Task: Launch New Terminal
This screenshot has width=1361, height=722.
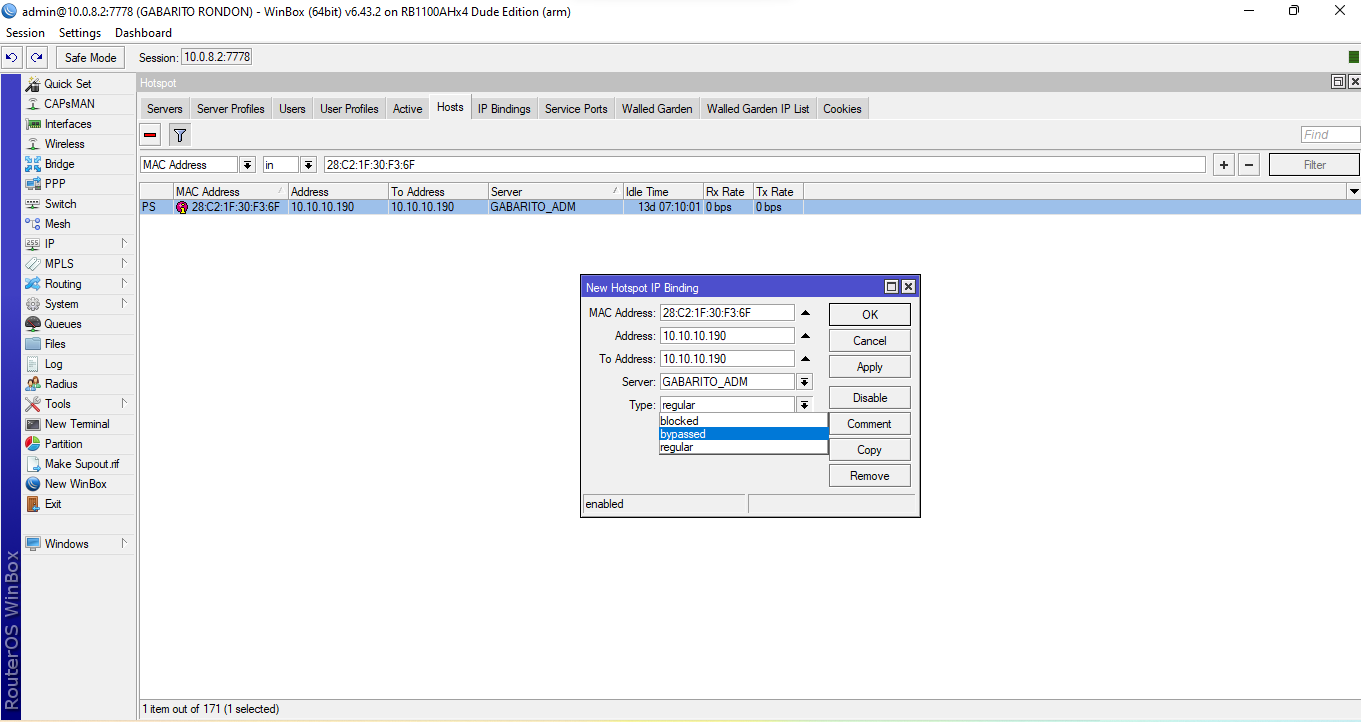Action: (78, 424)
